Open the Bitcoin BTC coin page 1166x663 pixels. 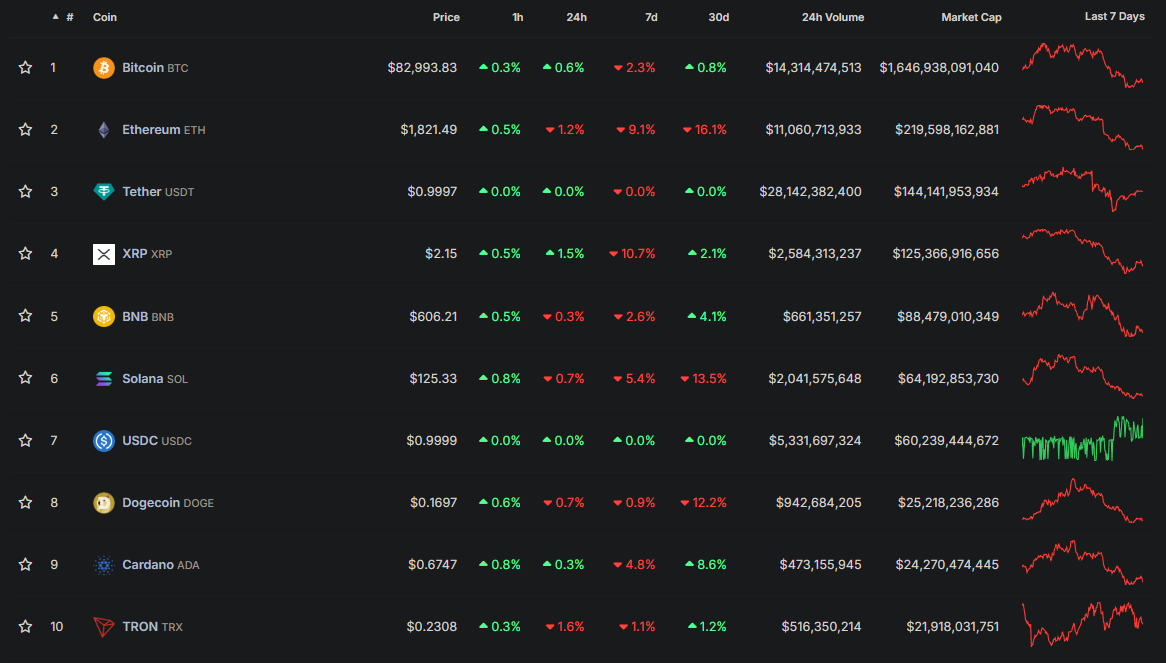pyautogui.click(x=155, y=68)
